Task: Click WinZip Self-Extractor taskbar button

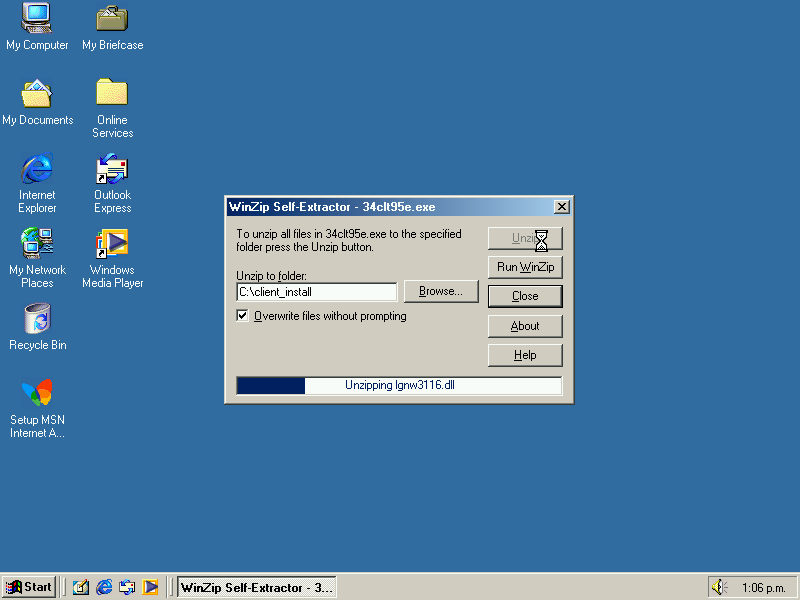Action: [257, 587]
